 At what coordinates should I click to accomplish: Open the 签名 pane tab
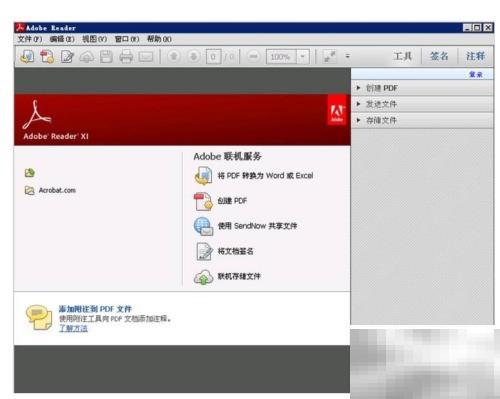pyautogui.click(x=439, y=56)
